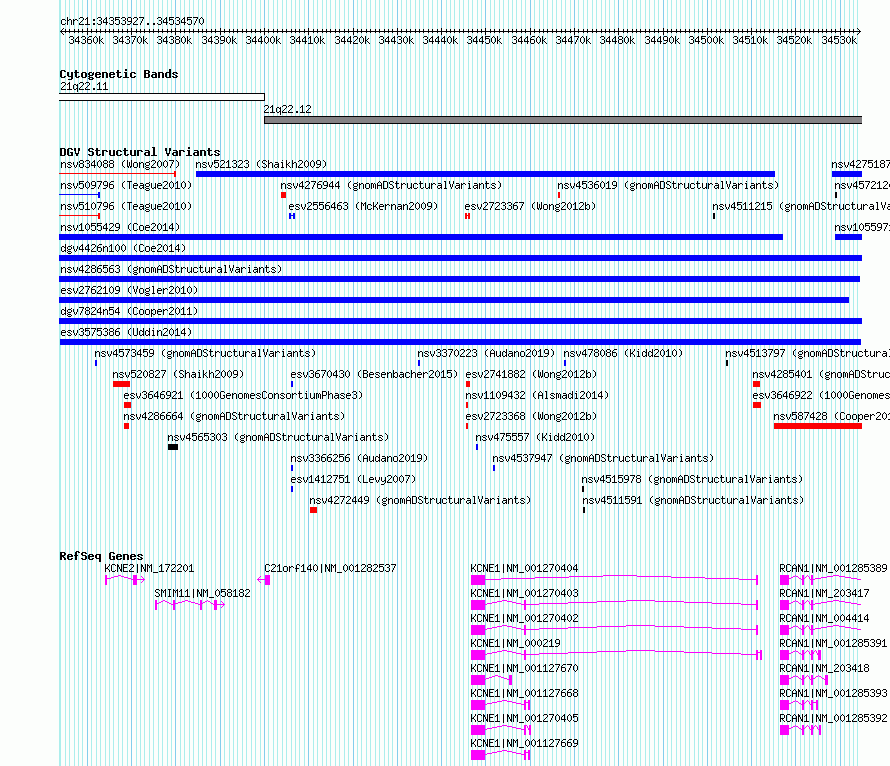
Task: Click the nsv3366256 (Audano2019) label
Action: [x=359, y=458]
